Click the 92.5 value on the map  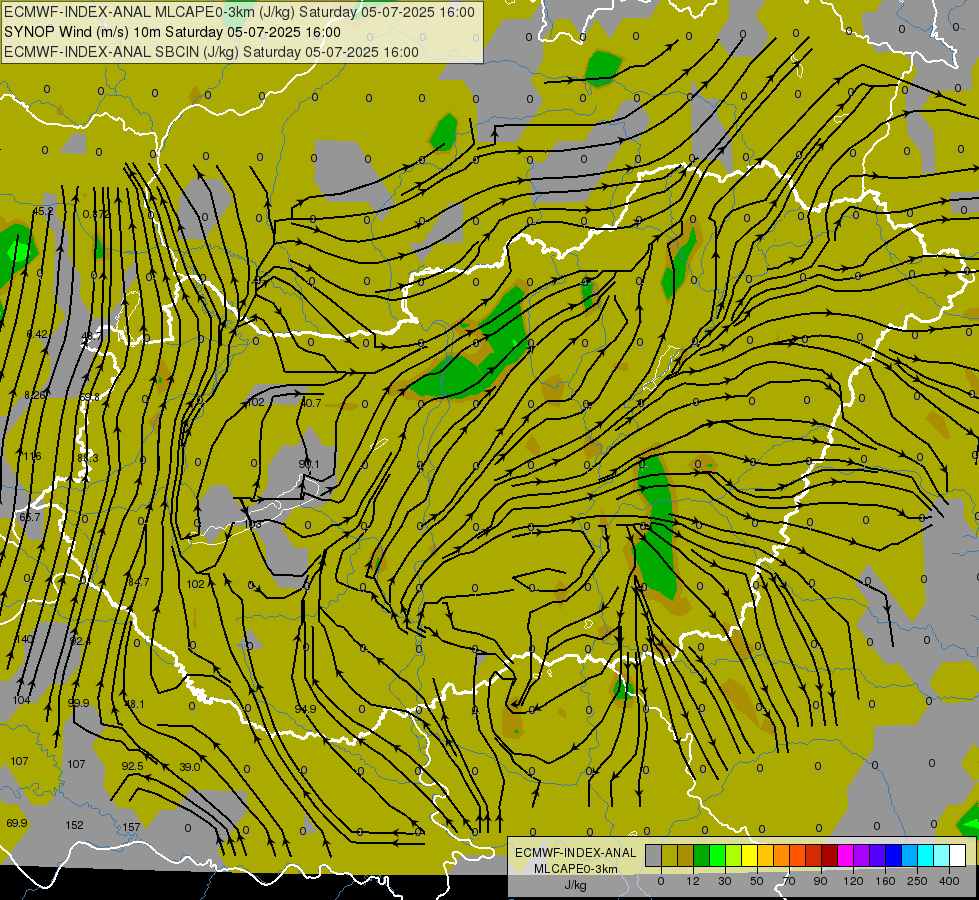click(132, 766)
